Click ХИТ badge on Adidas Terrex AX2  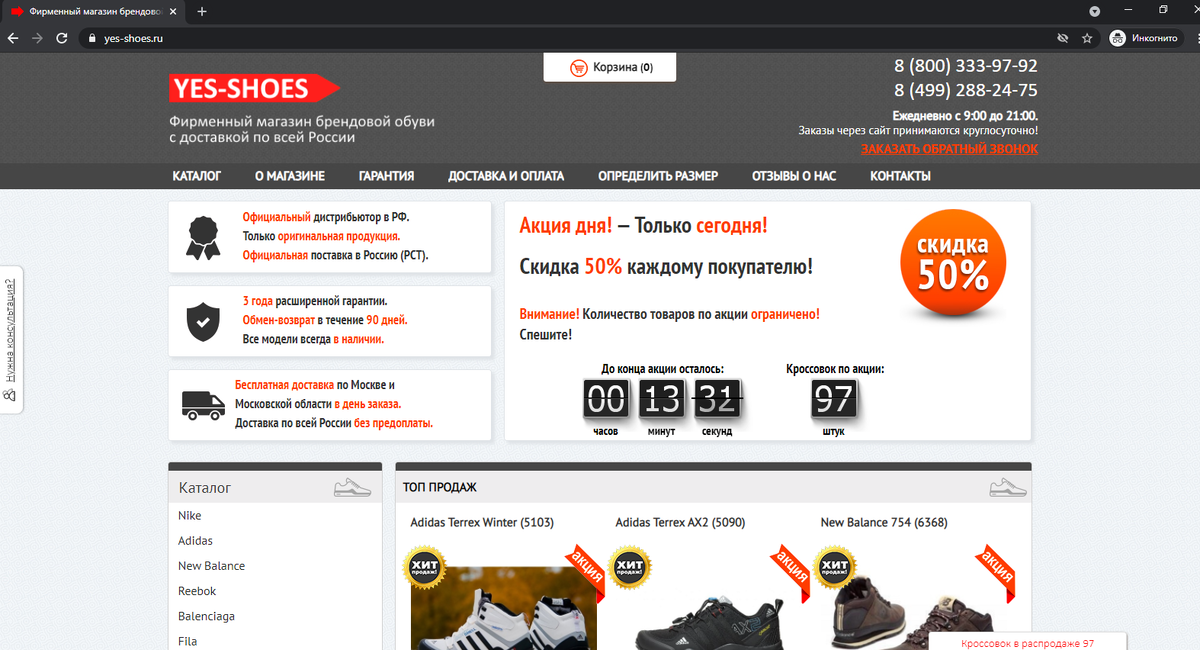click(630, 567)
